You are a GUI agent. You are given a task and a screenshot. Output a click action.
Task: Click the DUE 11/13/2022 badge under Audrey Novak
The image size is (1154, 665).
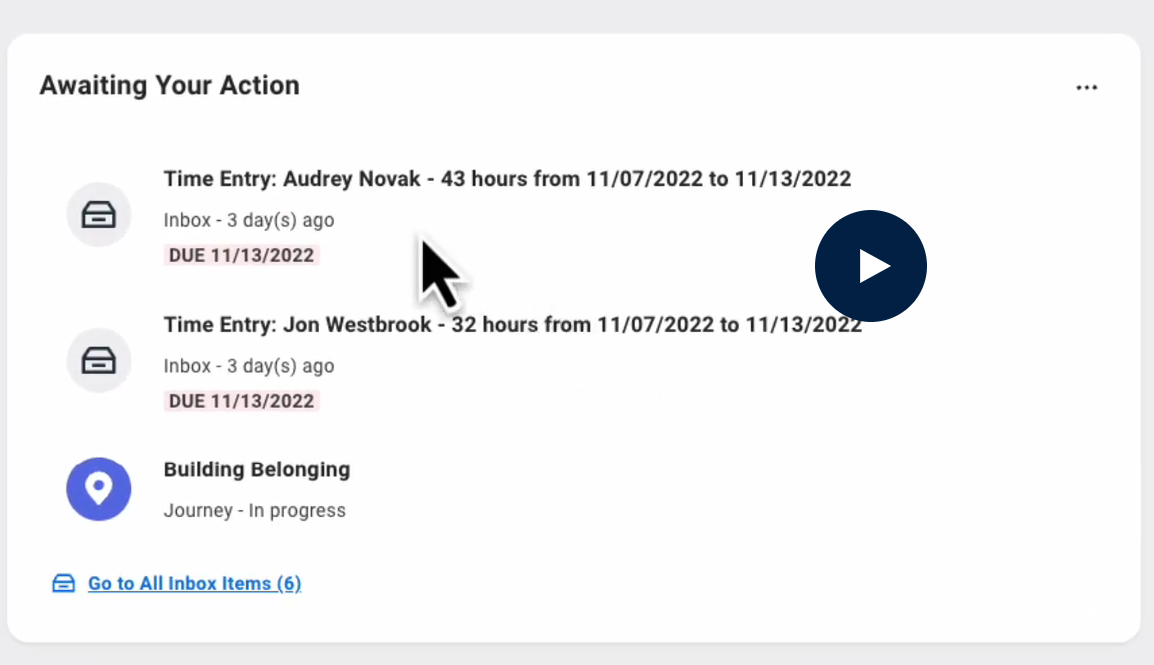[x=241, y=256]
